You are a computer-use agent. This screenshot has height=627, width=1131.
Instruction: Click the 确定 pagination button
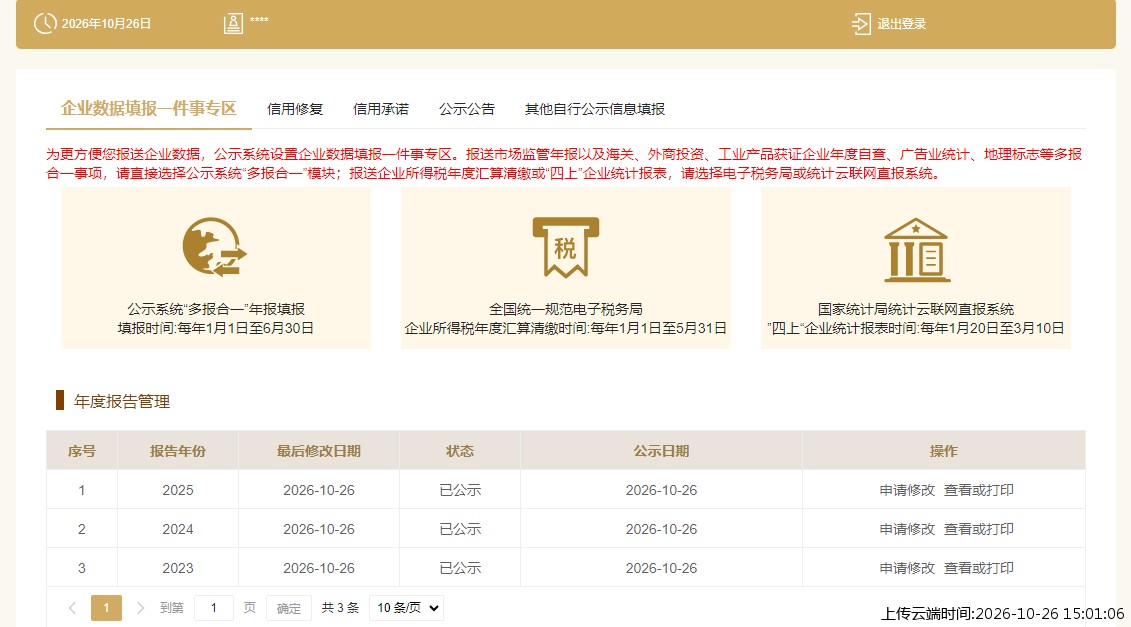click(289, 608)
